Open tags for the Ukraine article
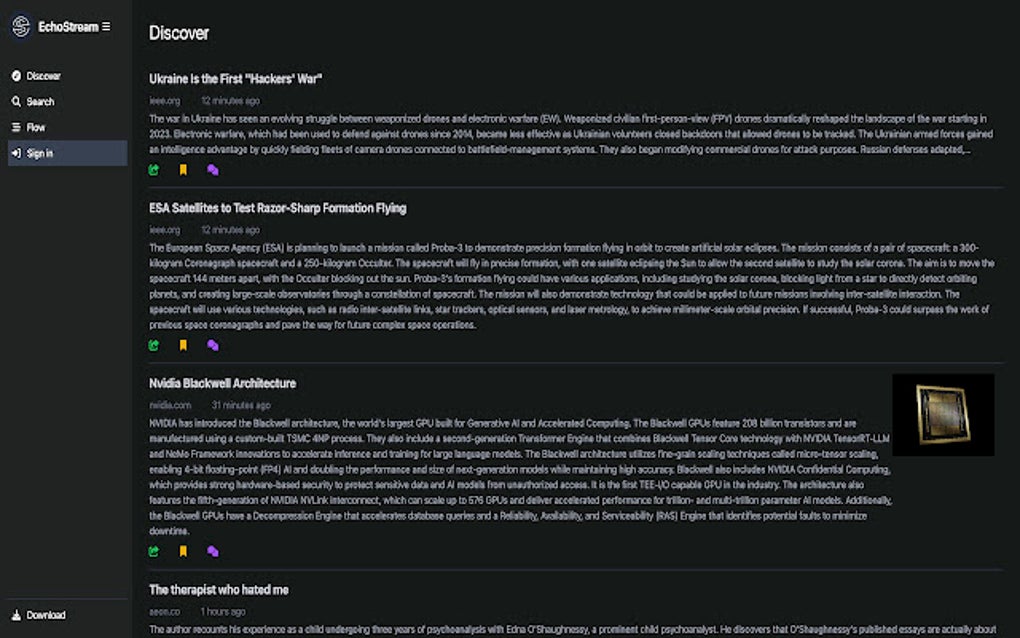The width and height of the screenshot is (1020, 638). click(212, 170)
